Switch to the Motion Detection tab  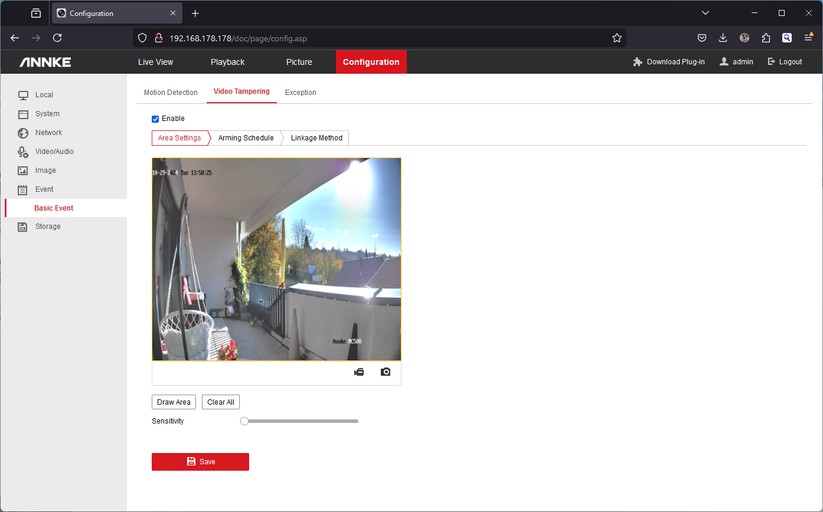point(171,92)
